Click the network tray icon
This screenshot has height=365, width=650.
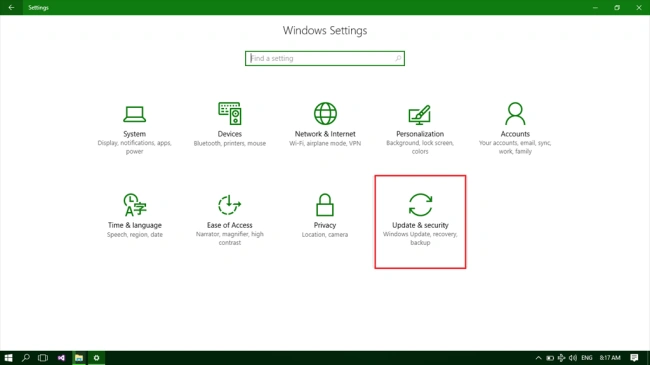(x=561, y=358)
